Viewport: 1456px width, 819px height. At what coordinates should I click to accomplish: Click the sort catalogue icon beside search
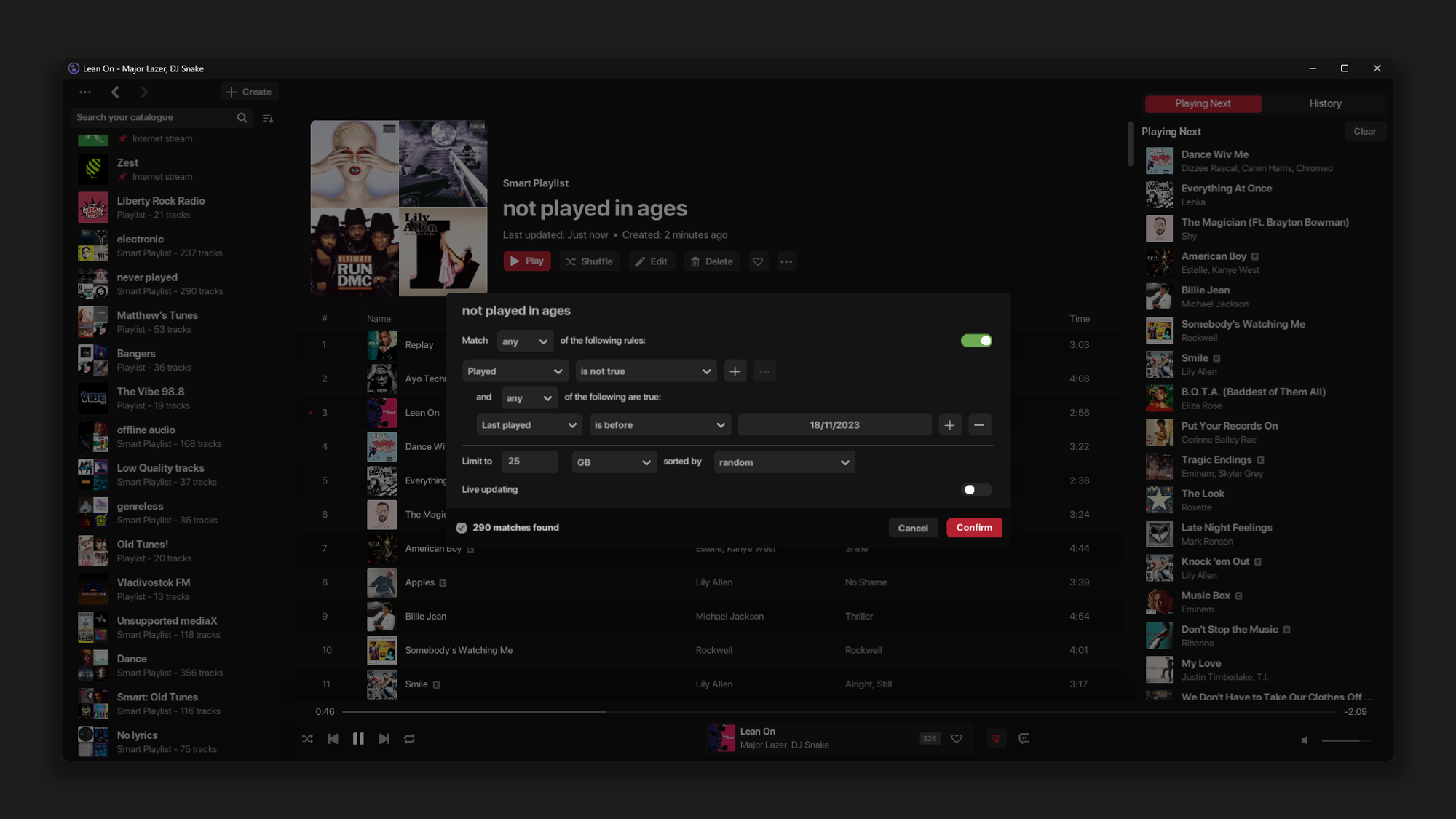point(268,118)
